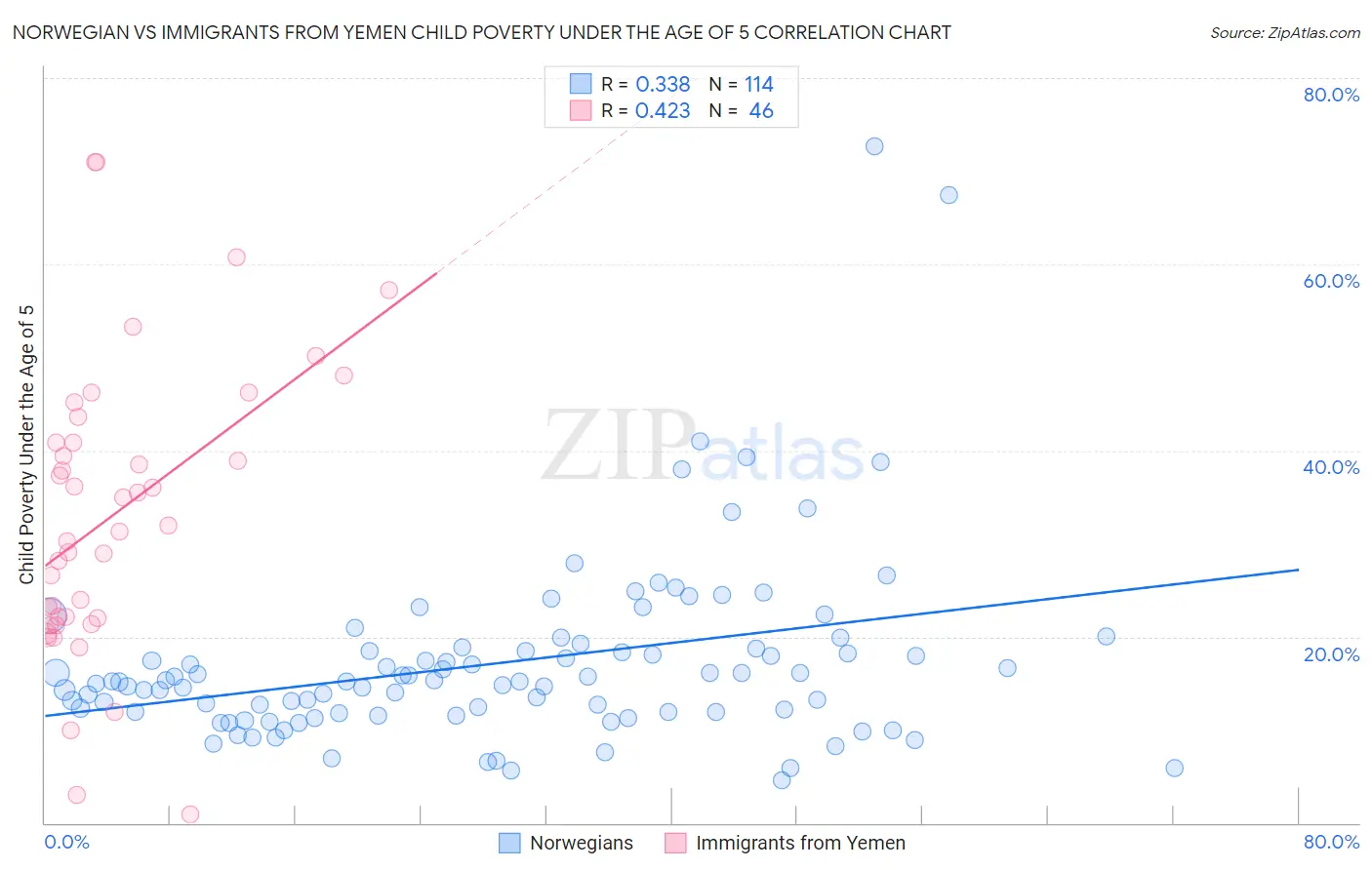The image size is (1372, 870).
Task: Click the pink Immigrants from Yemen legend swatch
Action: tap(675, 843)
